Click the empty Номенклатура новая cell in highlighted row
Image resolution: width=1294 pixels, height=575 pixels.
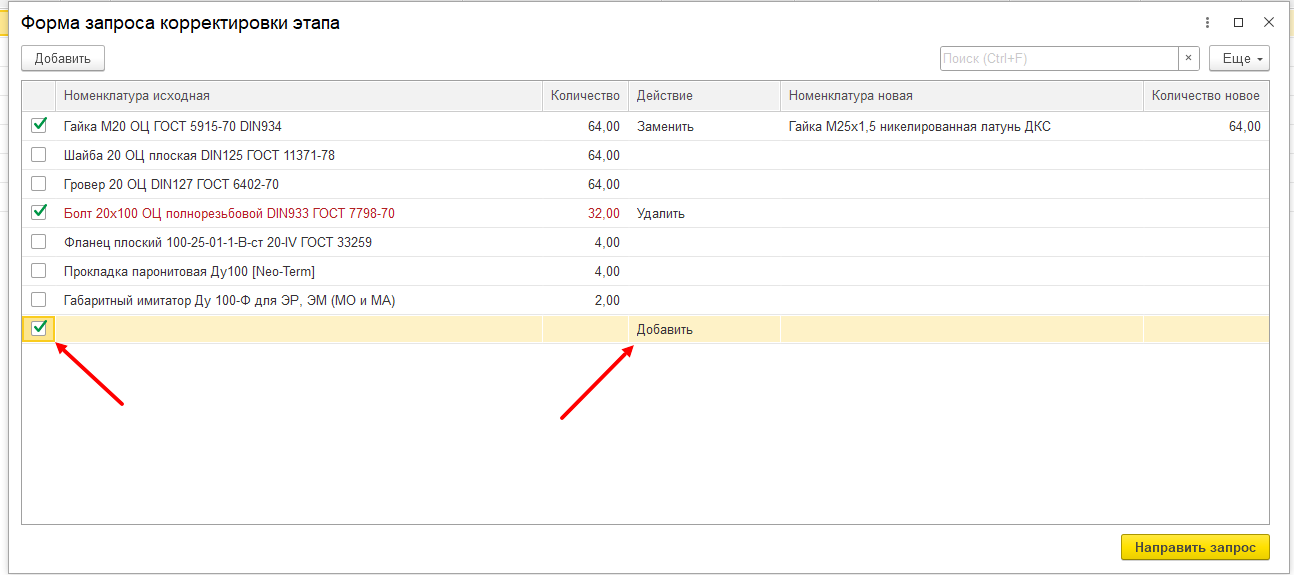point(962,329)
